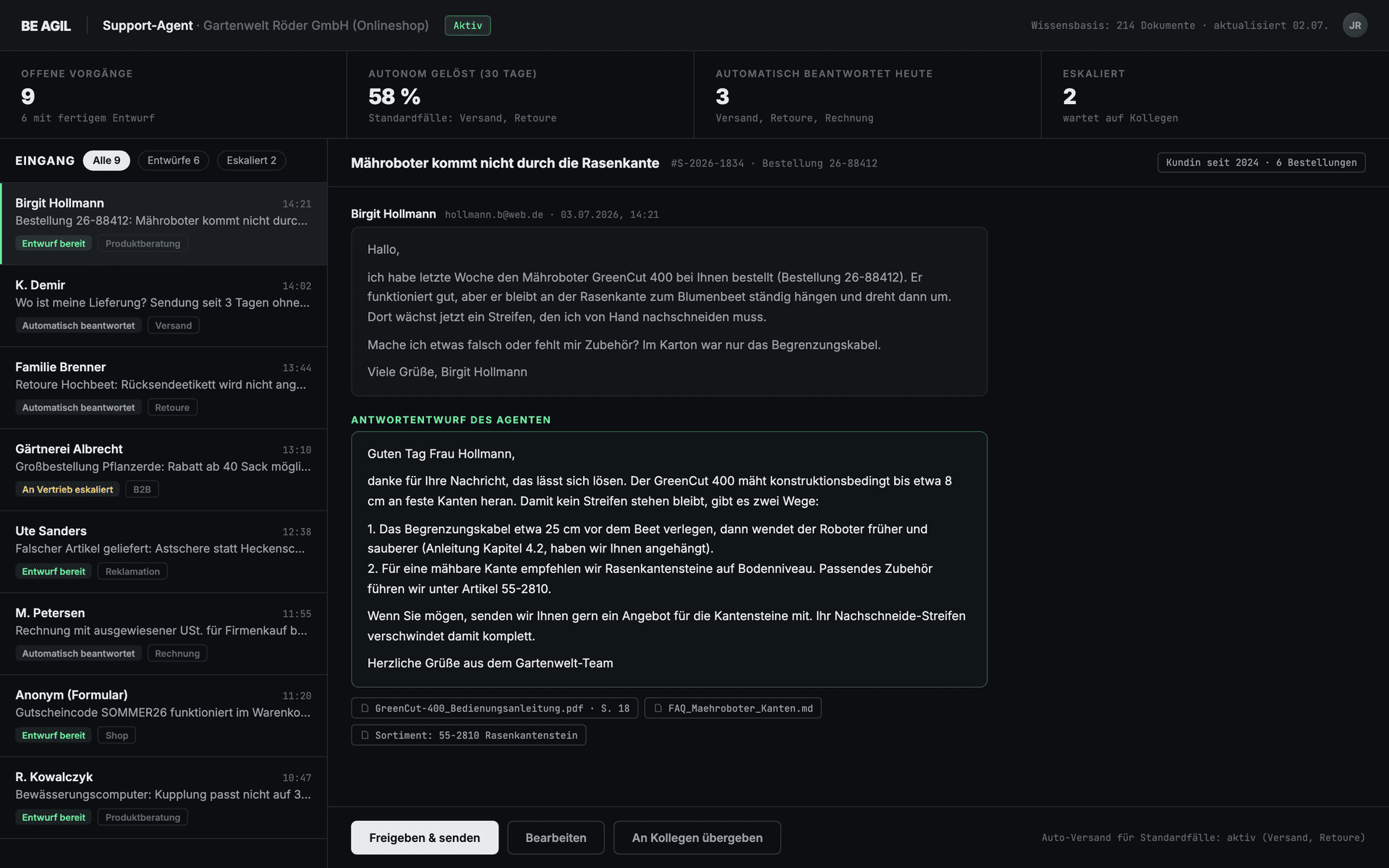Screen dimensions: 1389x868
Task: Click the EINGANG heading
Action: pyautogui.click(x=45, y=161)
